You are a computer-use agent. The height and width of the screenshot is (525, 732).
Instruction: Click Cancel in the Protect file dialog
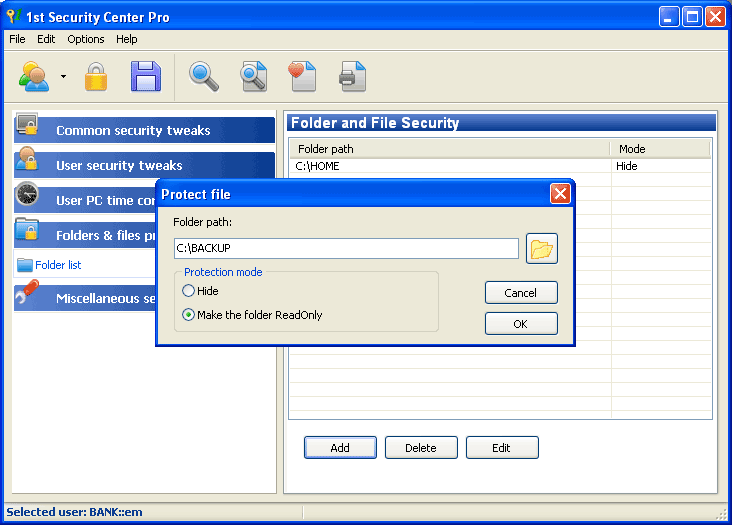click(521, 293)
